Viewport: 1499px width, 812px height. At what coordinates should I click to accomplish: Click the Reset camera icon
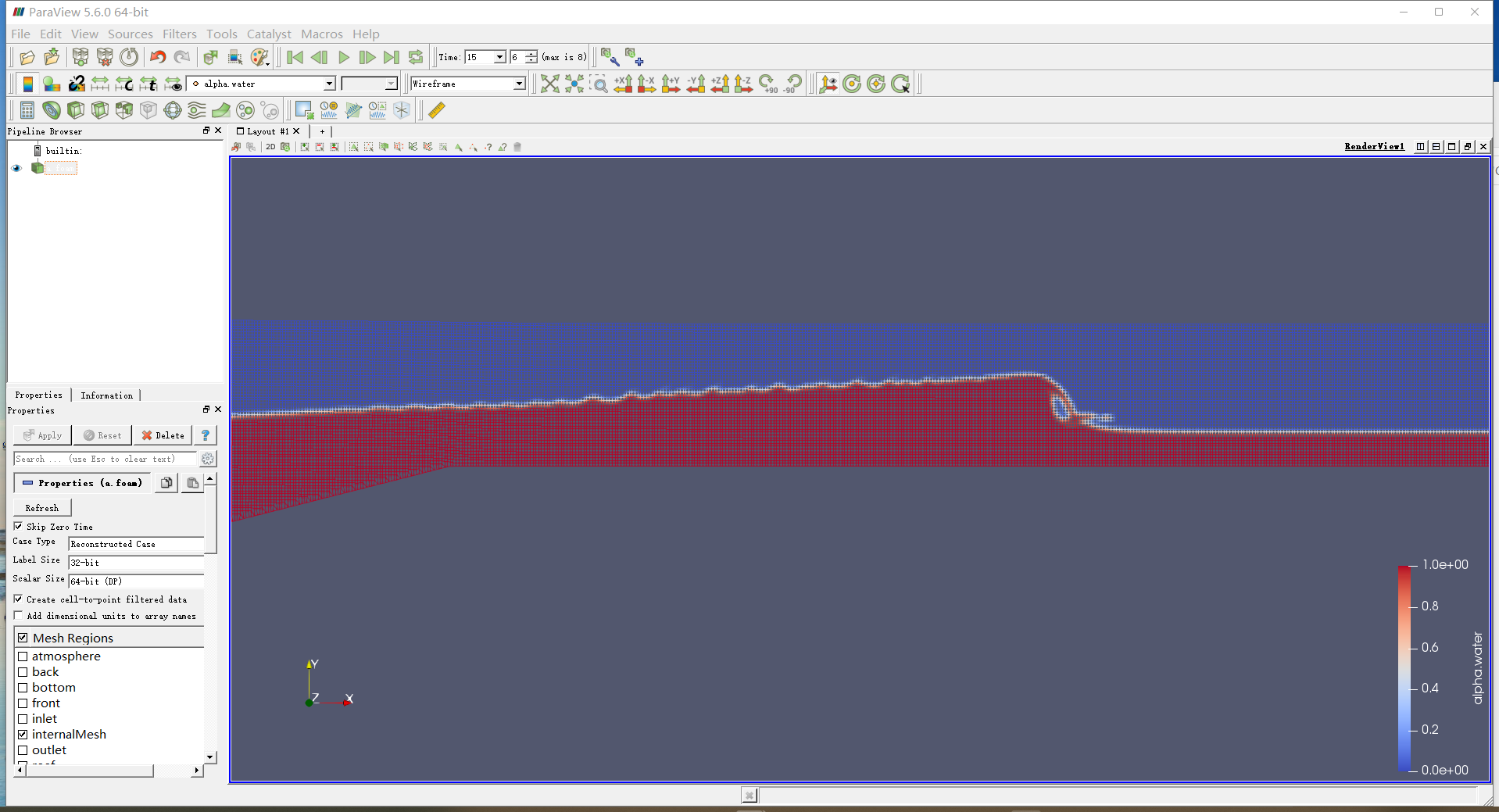[x=549, y=84]
